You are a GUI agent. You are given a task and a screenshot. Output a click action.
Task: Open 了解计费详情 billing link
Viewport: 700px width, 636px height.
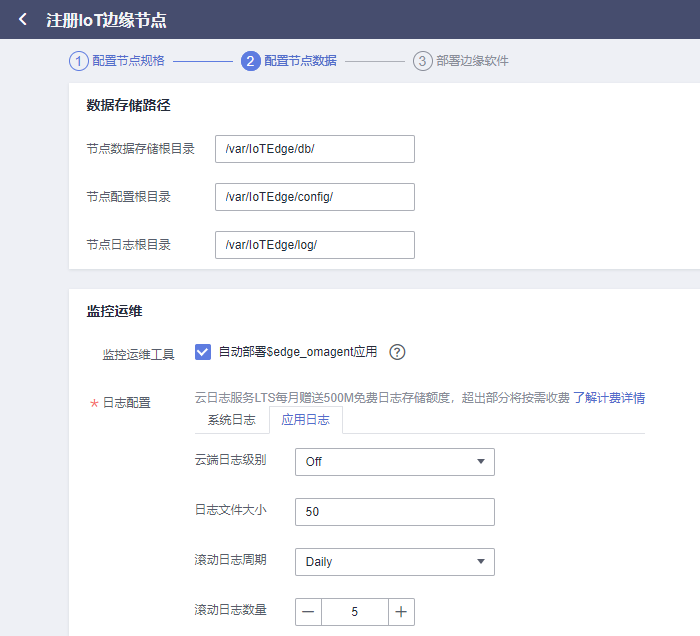point(608,398)
